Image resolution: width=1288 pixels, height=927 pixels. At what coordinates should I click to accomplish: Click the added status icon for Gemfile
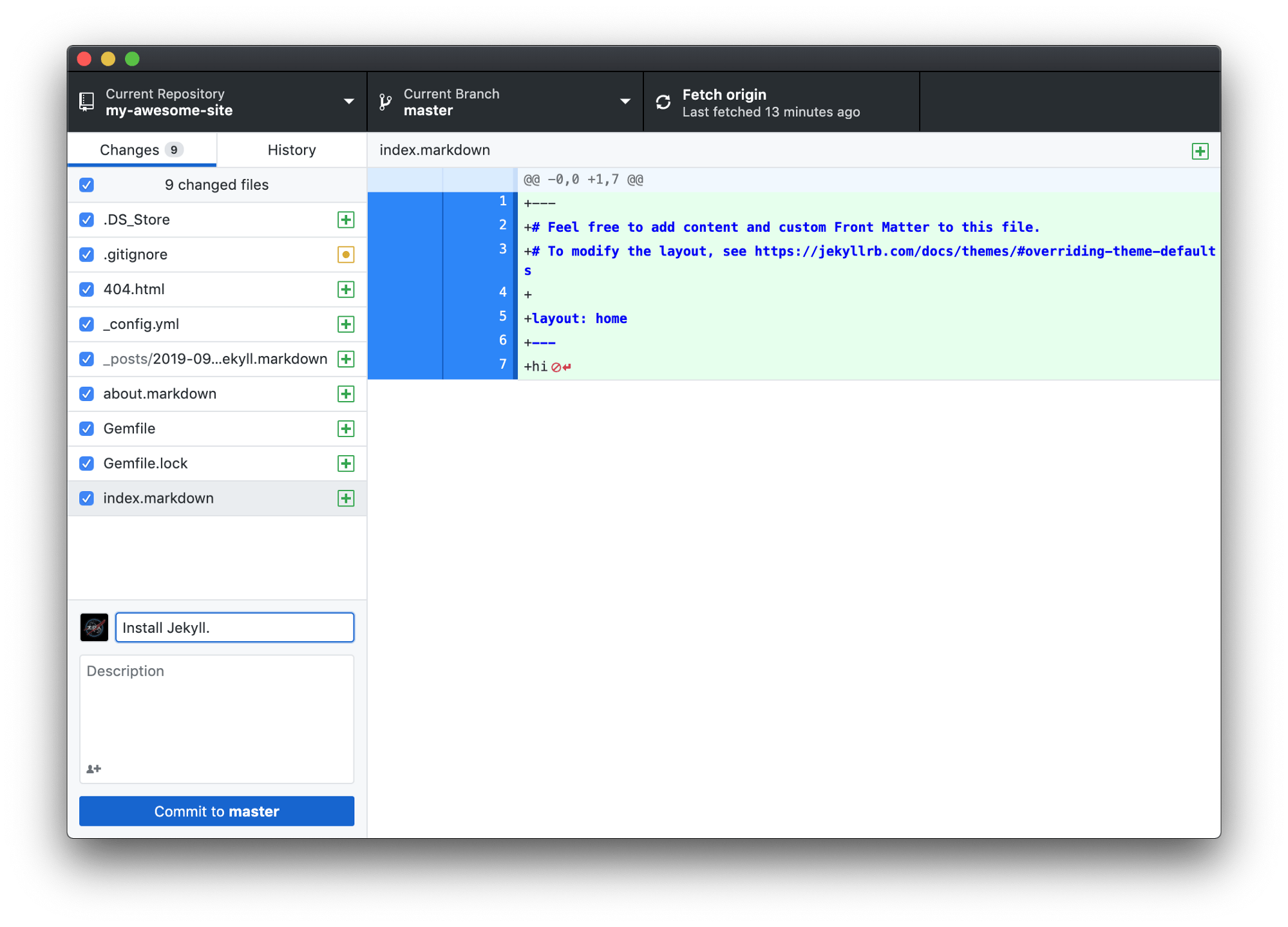(x=346, y=428)
